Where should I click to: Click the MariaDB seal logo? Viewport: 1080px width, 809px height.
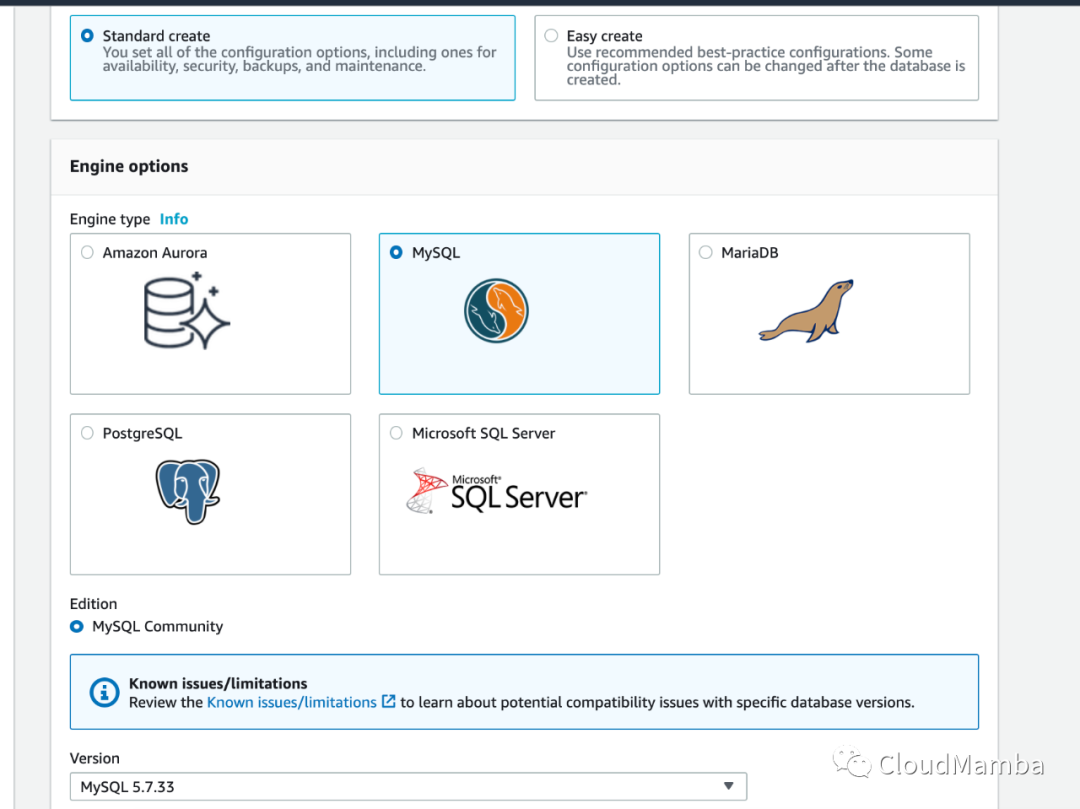tap(807, 311)
